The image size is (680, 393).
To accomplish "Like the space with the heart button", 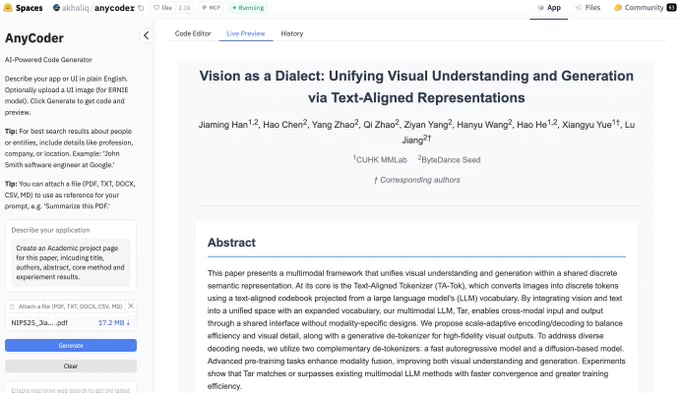I will click(x=163, y=8).
